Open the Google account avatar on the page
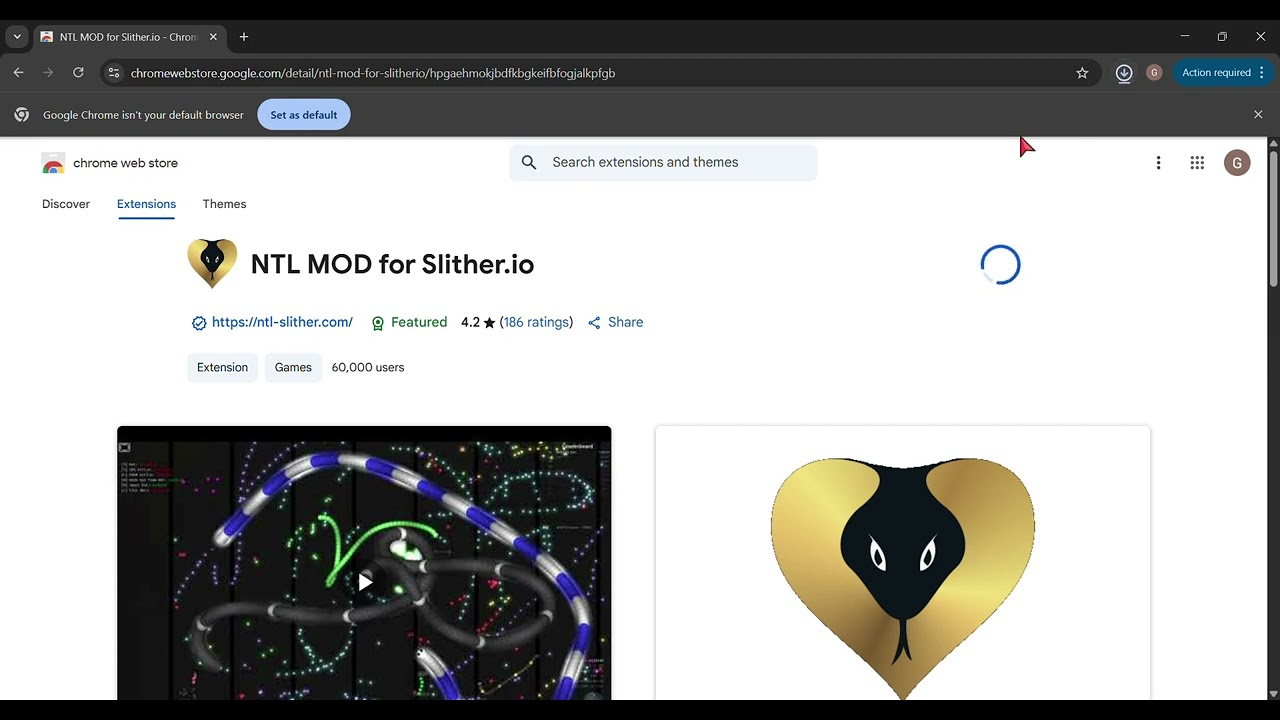 coord(1237,163)
